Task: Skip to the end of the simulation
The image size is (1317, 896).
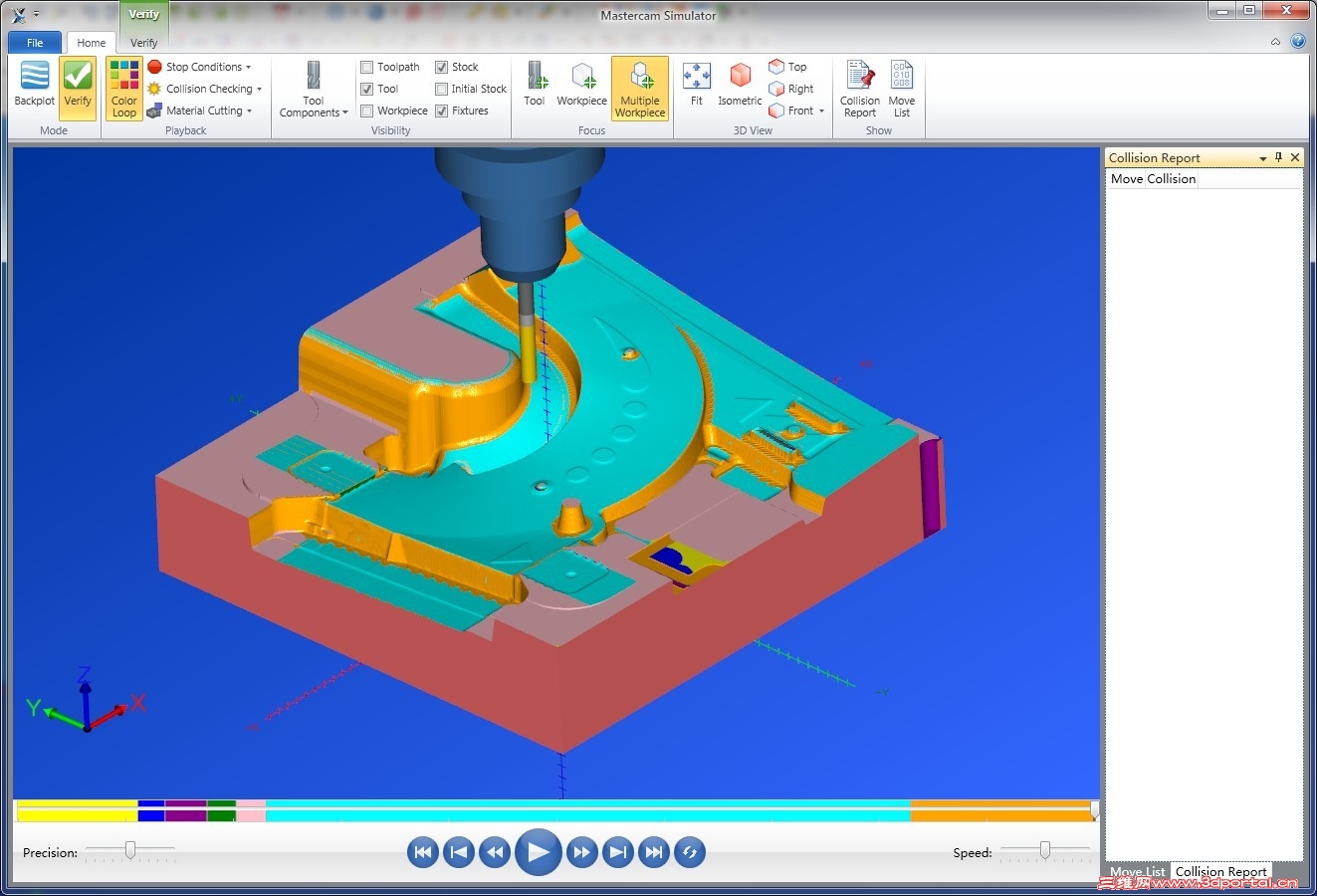Action: coord(654,852)
